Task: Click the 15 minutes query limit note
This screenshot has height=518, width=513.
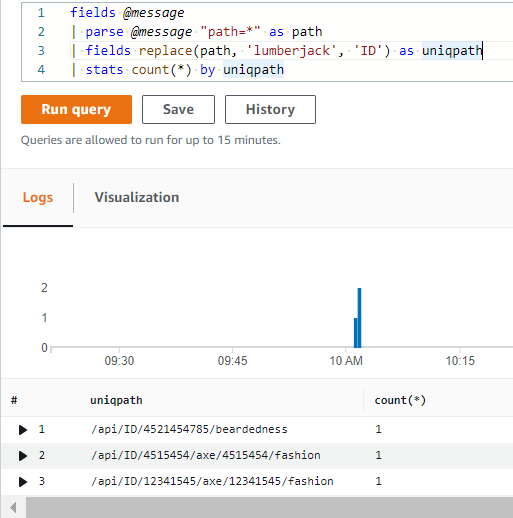Action: [x=151, y=140]
